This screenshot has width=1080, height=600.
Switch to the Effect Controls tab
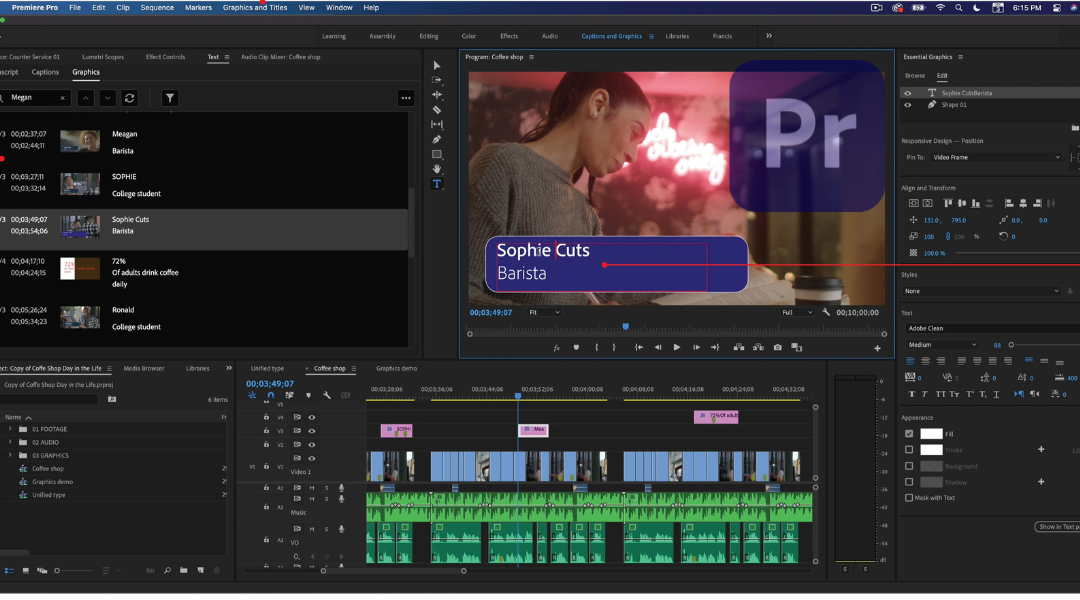[x=165, y=57]
